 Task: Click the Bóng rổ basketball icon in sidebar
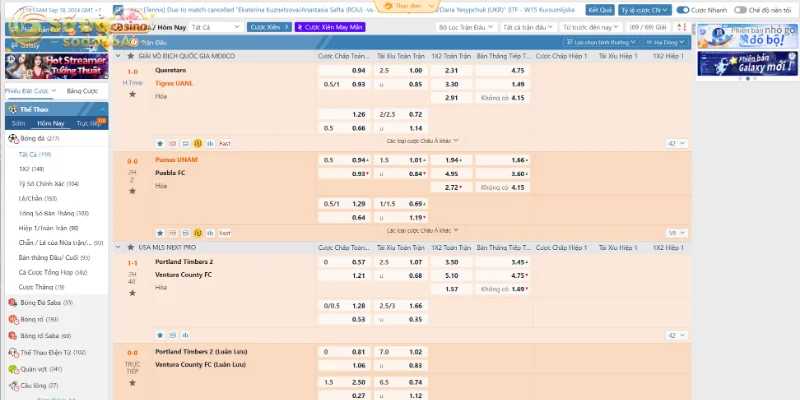pos(13,319)
